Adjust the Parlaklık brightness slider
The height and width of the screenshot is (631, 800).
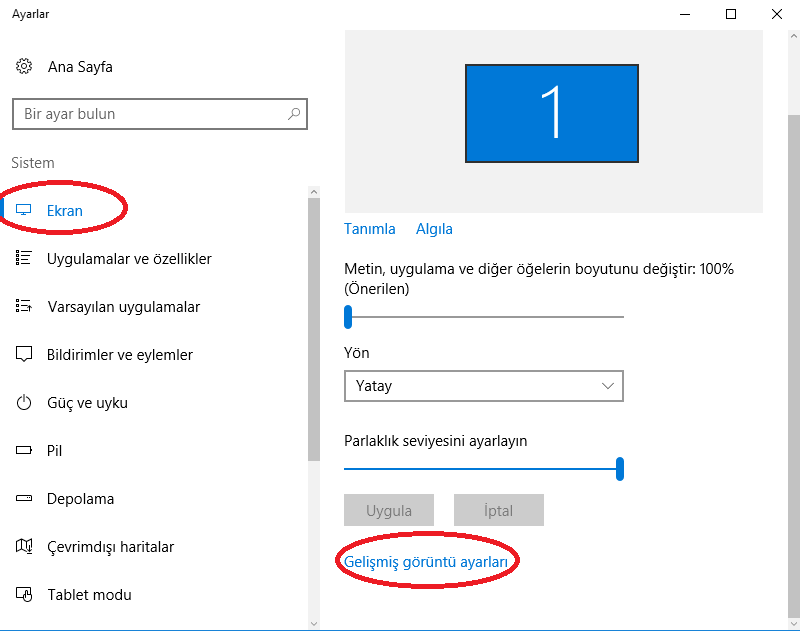click(x=620, y=468)
